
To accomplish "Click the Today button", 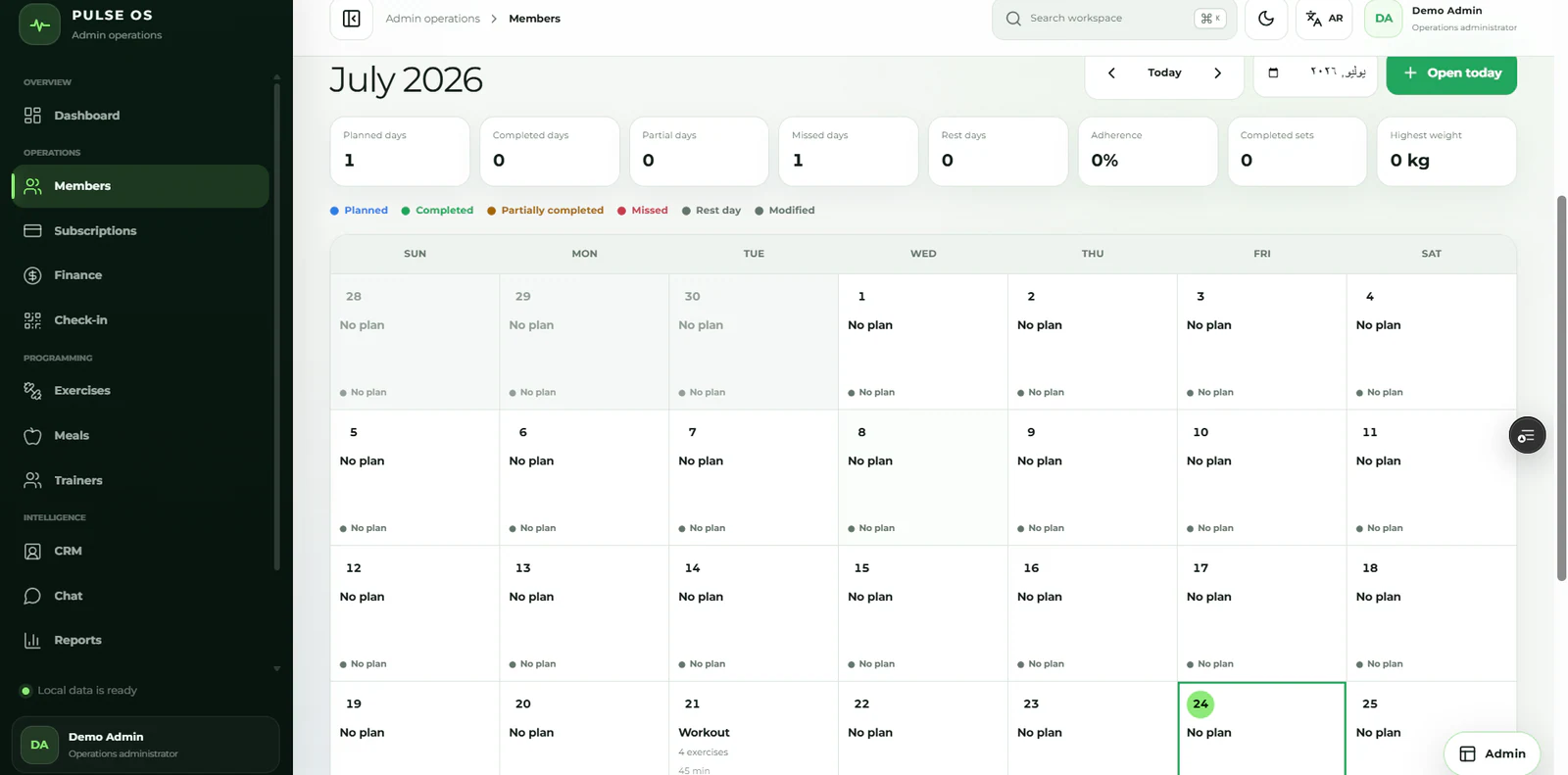I will pyautogui.click(x=1164, y=73).
